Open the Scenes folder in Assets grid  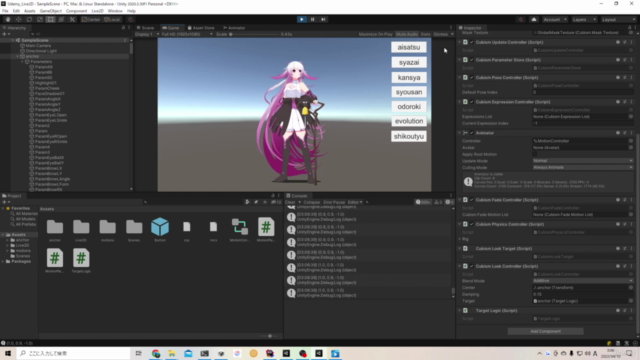pos(134,229)
